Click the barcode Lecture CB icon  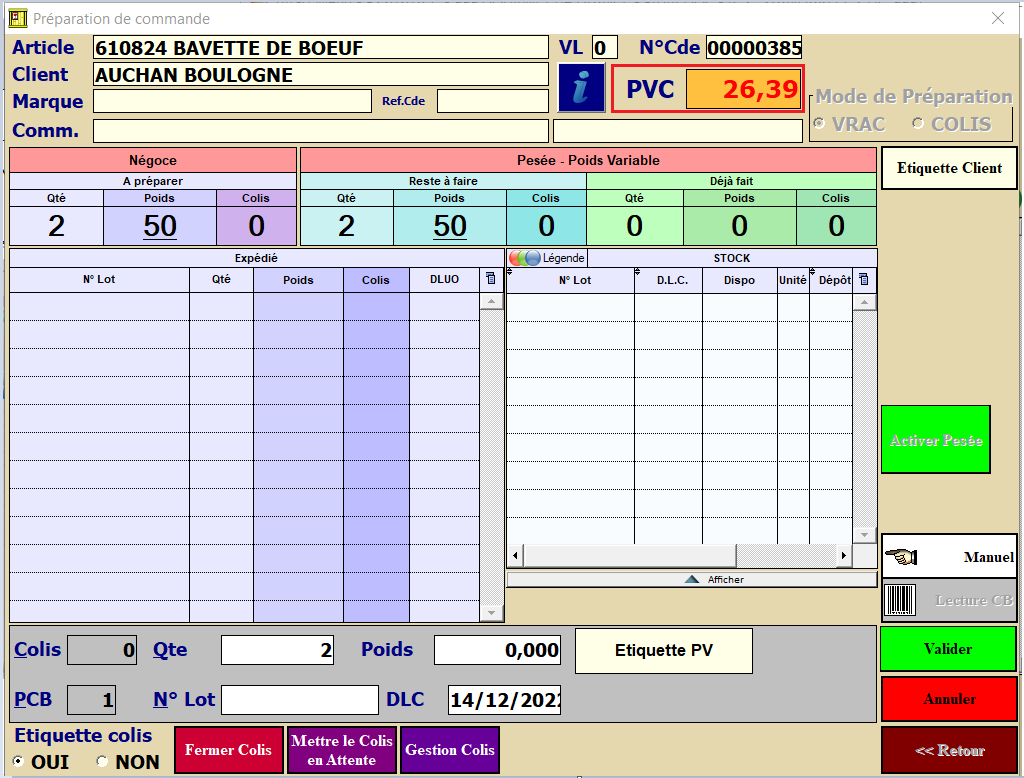900,600
